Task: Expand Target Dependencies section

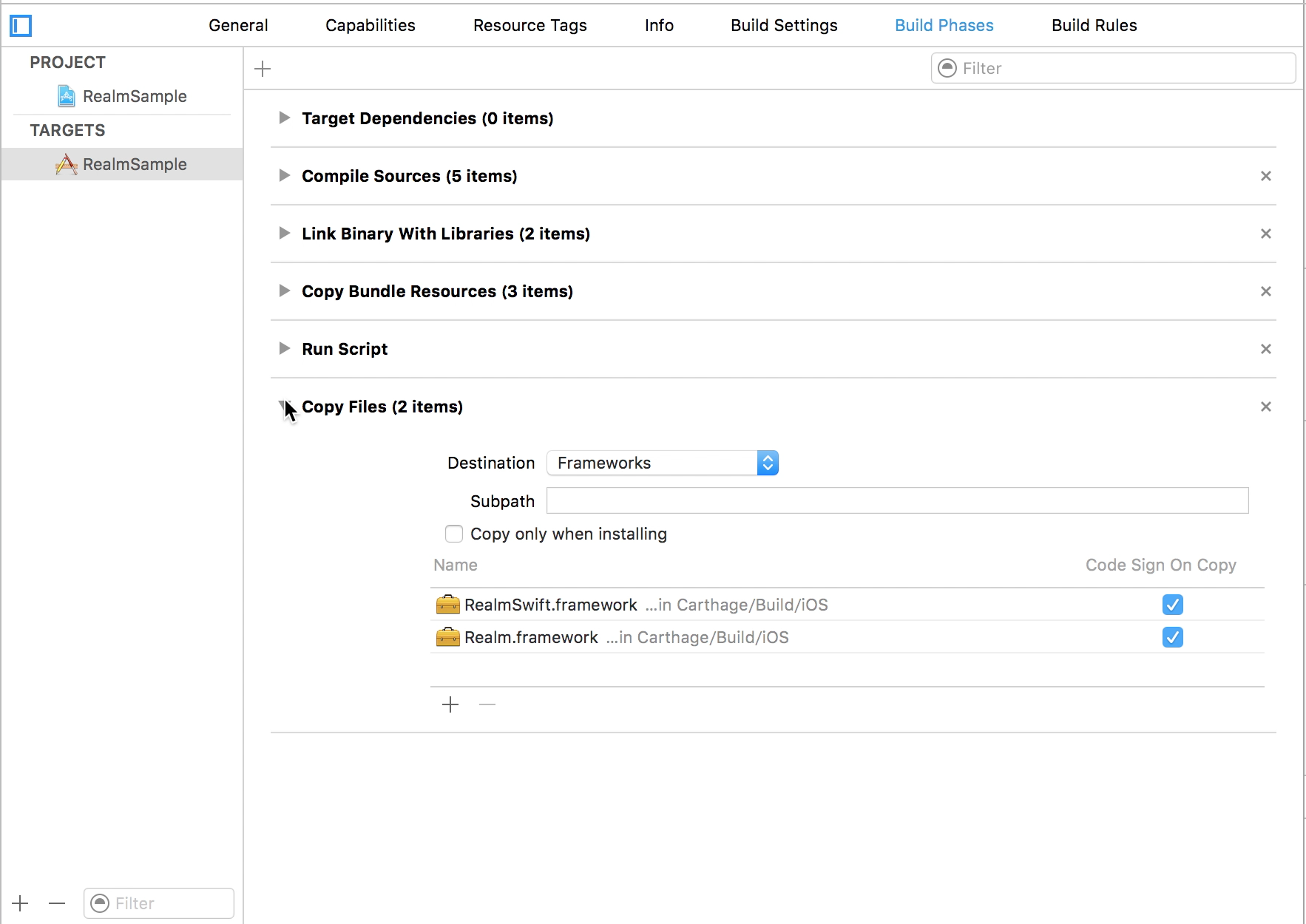Action: point(284,118)
